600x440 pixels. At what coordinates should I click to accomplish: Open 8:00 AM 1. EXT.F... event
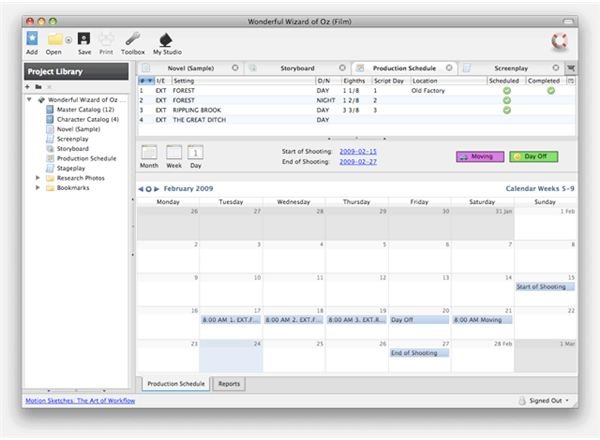pyautogui.click(x=231, y=319)
